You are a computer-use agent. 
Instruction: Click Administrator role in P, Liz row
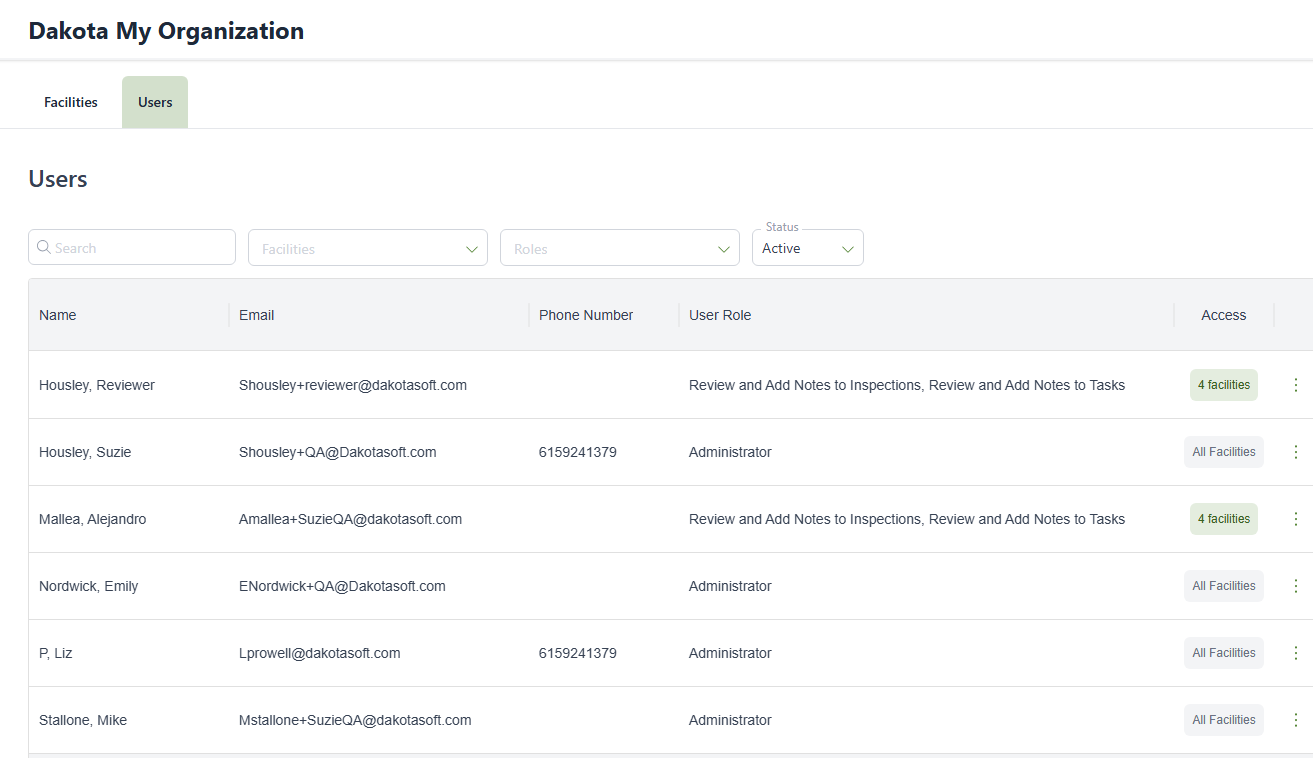coord(730,653)
